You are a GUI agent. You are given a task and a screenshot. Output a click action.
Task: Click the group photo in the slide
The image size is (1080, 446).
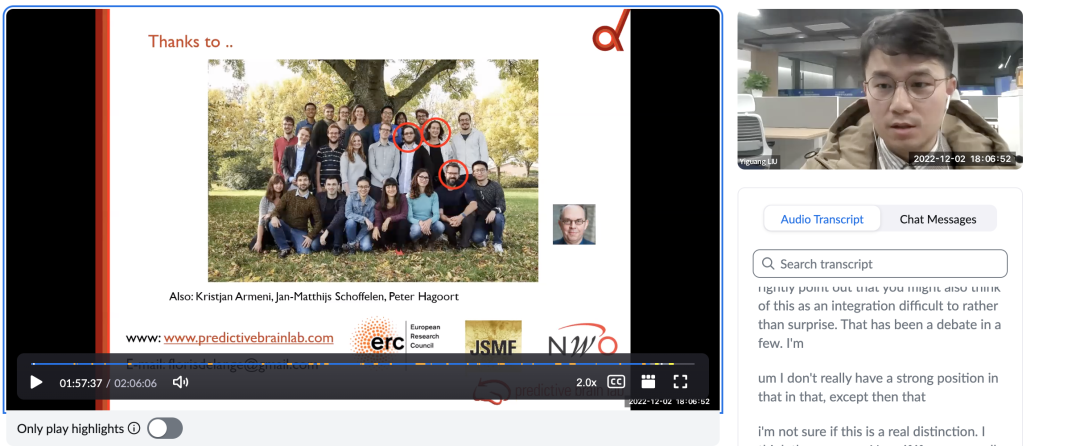tap(372, 170)
